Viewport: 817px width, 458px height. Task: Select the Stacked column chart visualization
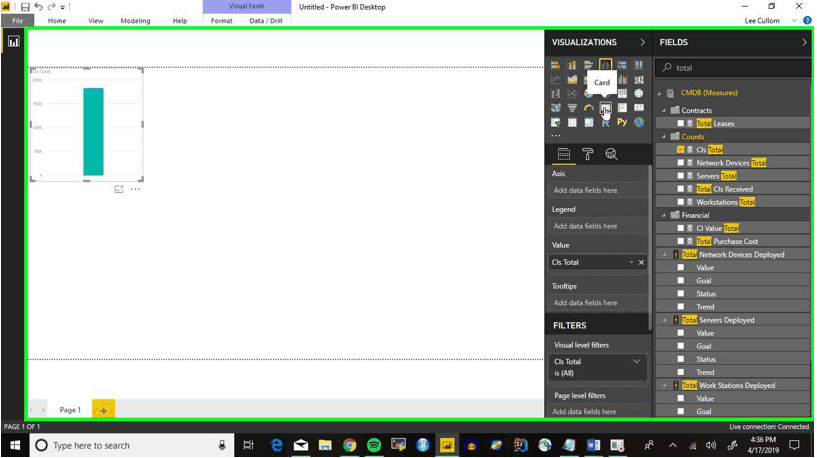(572, 65)
